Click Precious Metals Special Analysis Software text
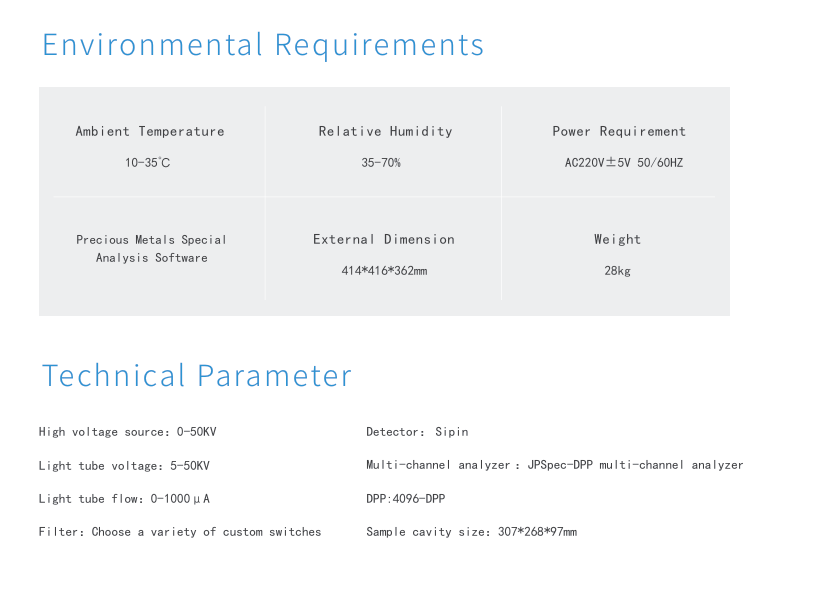Screen dimensions: 827x592 (151, 249)
